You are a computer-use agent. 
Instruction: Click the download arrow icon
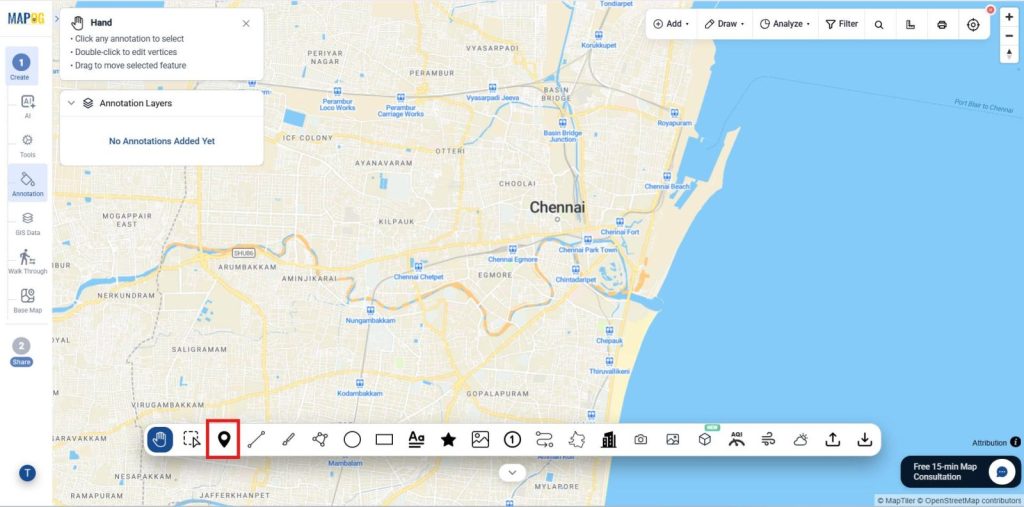pos(865,440)
